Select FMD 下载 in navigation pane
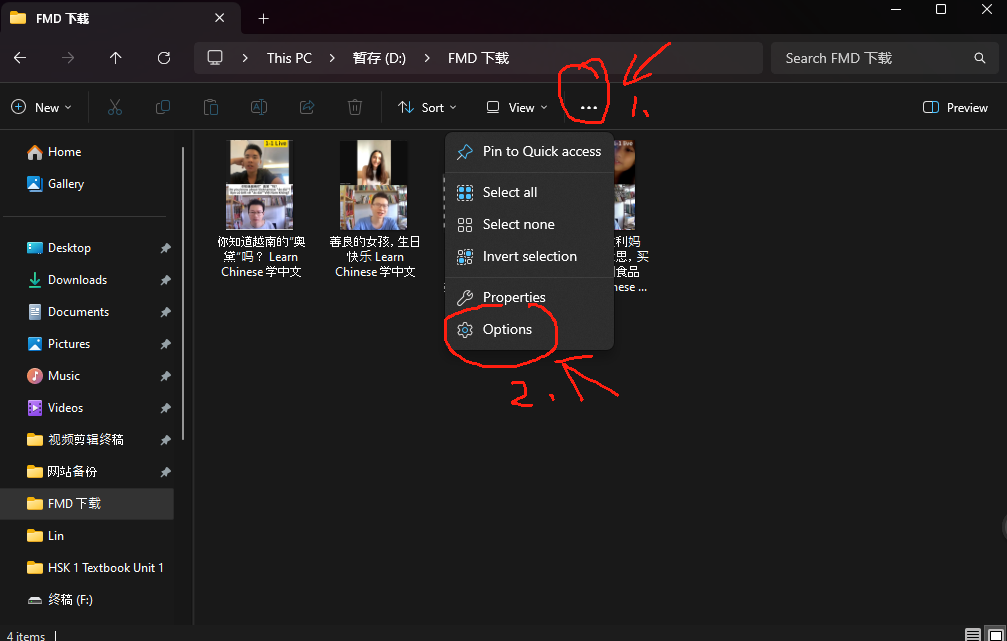The height and width of the screenshot is (641, 1007). point(87,504)
